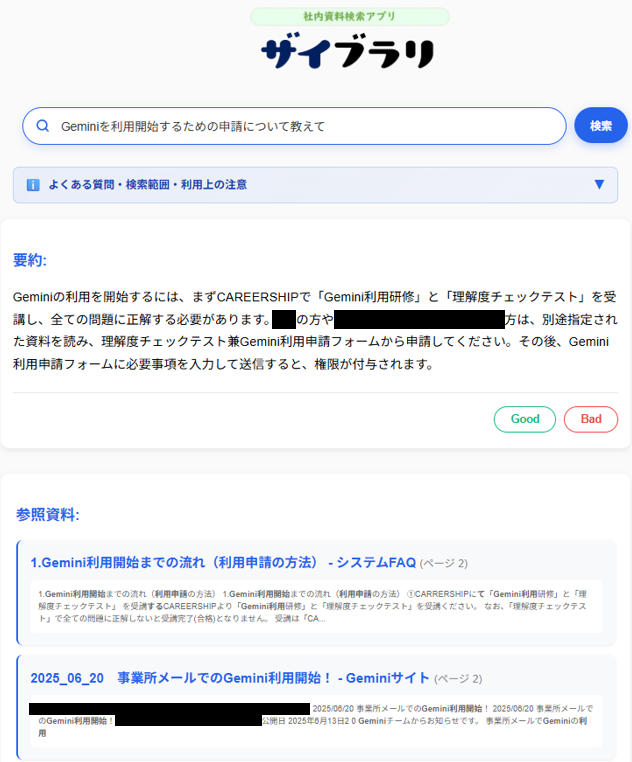Click (ページ 2) next to Geminiサイト
The image size is (632, 762).
click(x=458, y=678)
